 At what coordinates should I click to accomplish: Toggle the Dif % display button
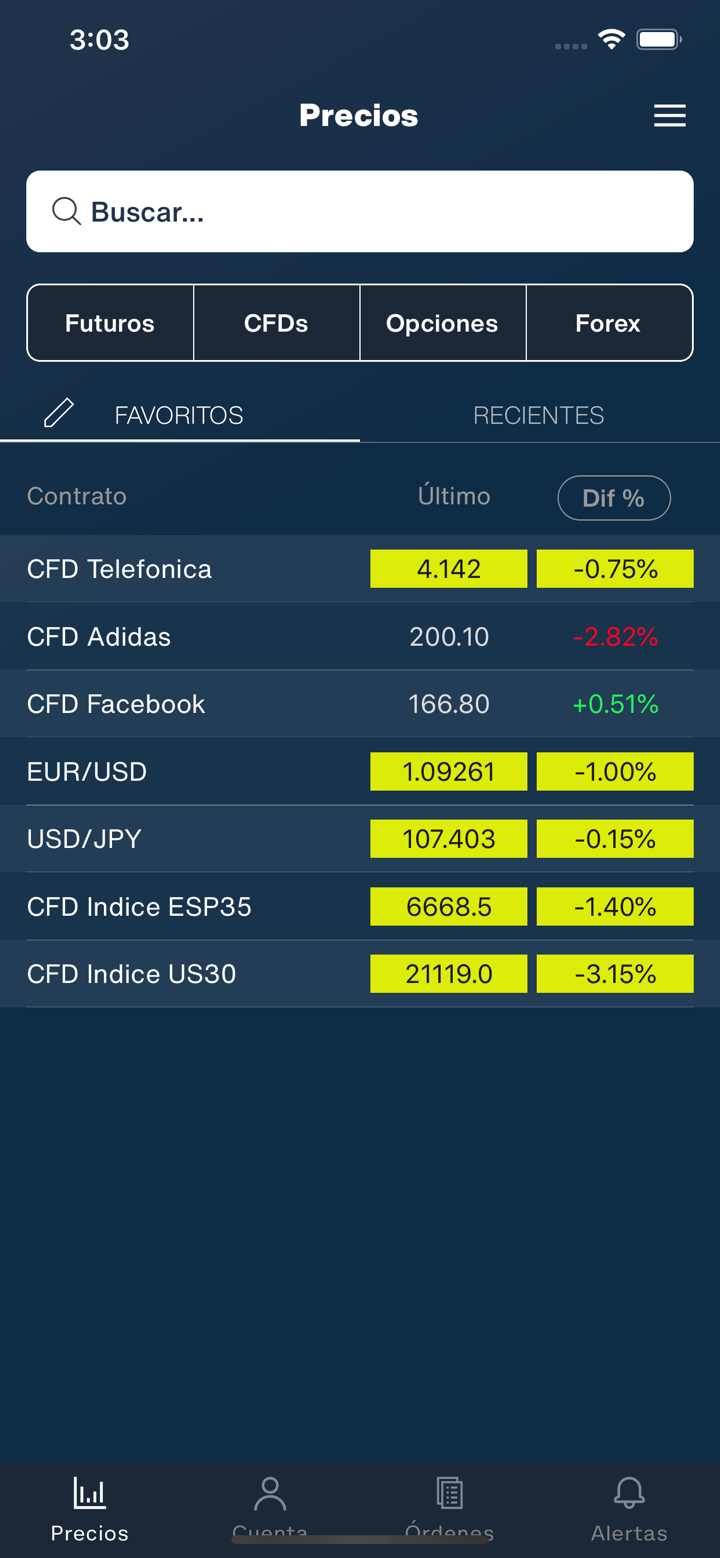[613, 498]
